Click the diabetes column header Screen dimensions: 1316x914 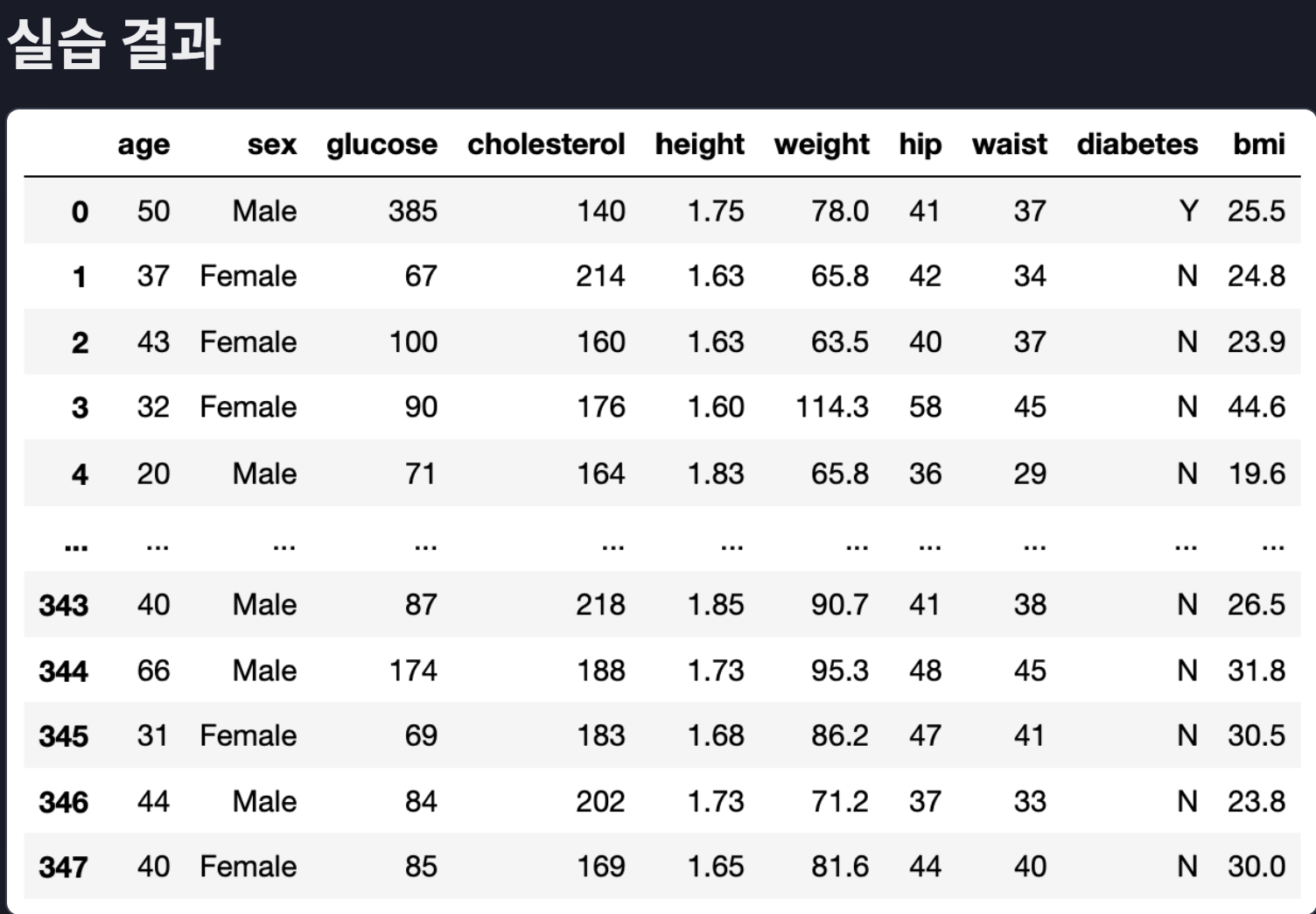(x=1137, y=144)
